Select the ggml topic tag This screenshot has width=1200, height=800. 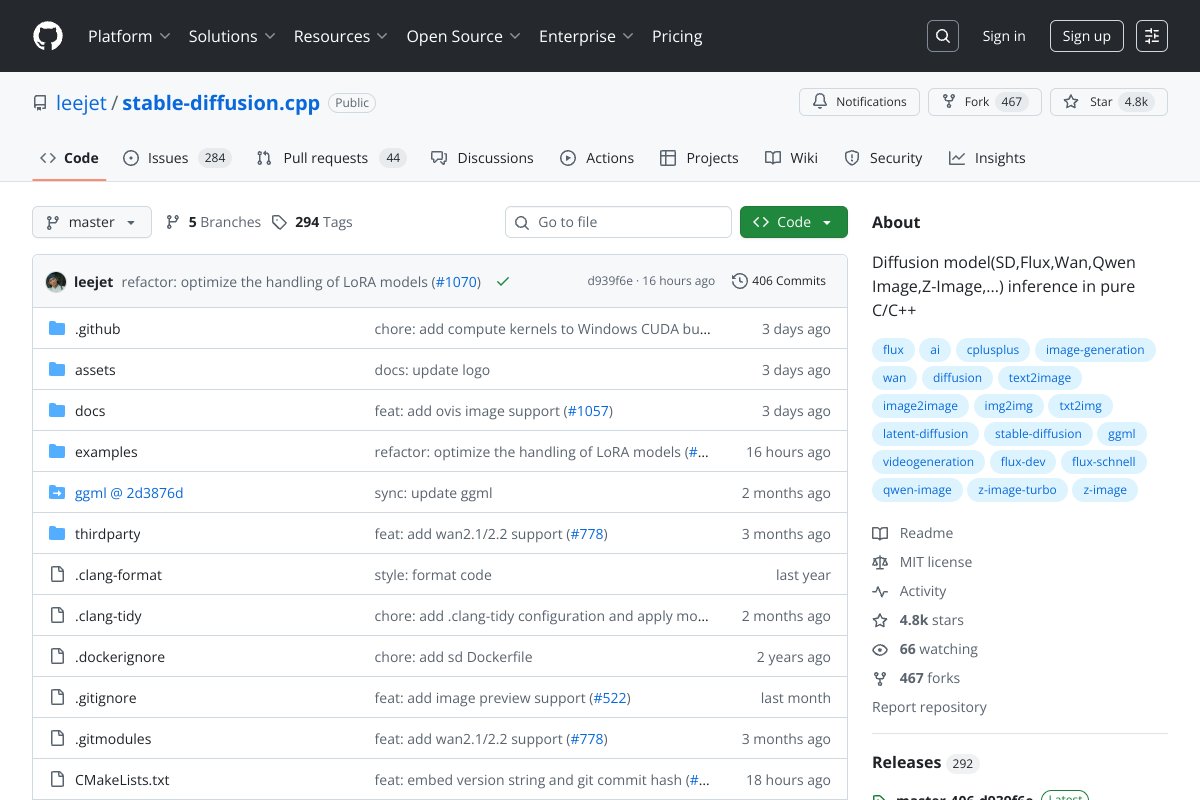point(1122,434)
